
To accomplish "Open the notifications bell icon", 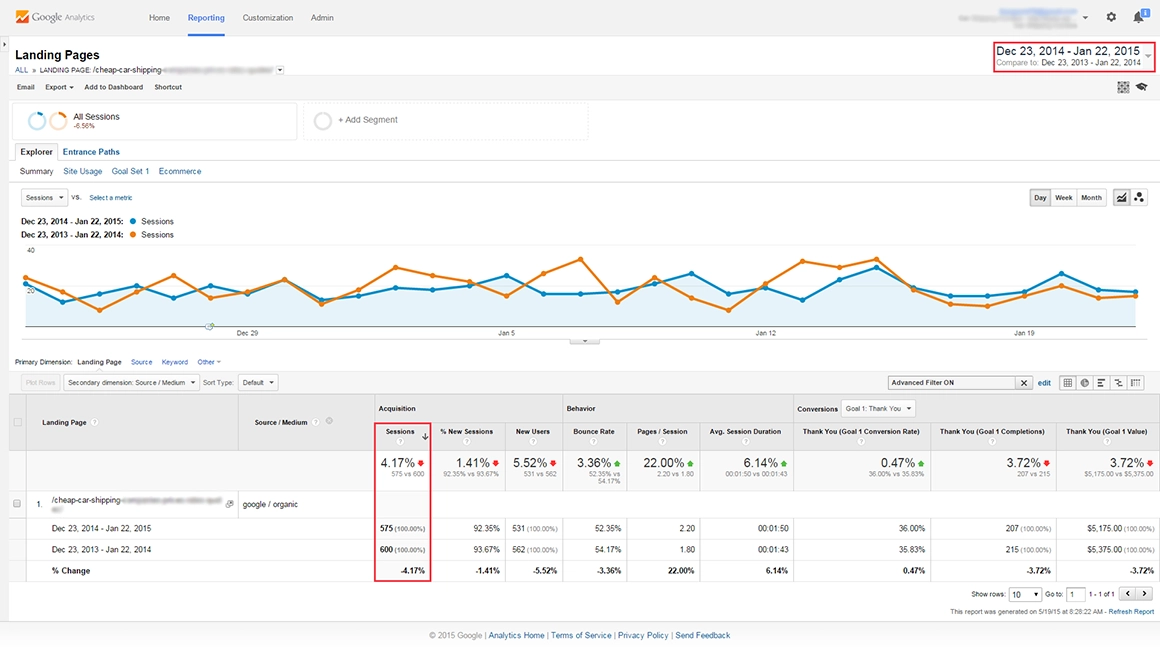I will (1140, 16).
